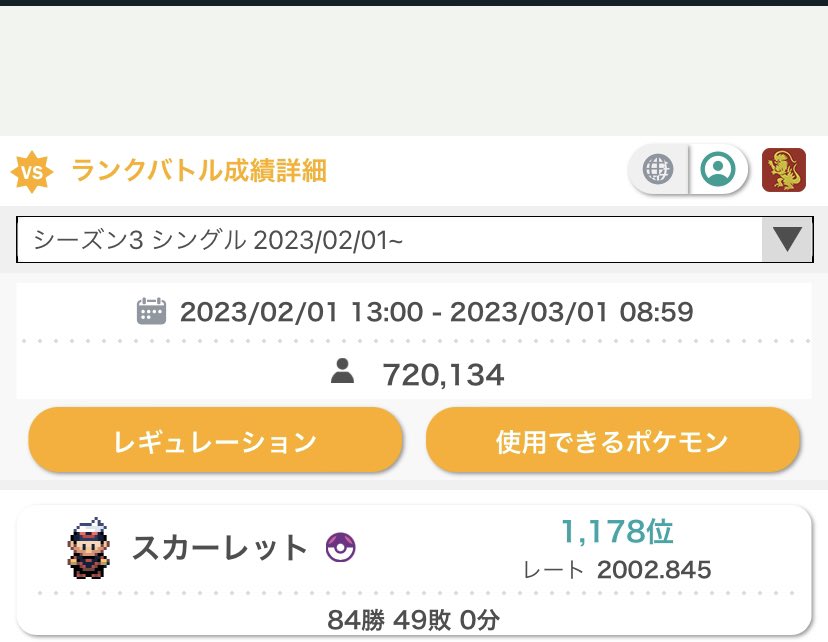This screenshot has height=642, width=828.
Task: Switch to personal profile view toggle
Action: [718, 169]
